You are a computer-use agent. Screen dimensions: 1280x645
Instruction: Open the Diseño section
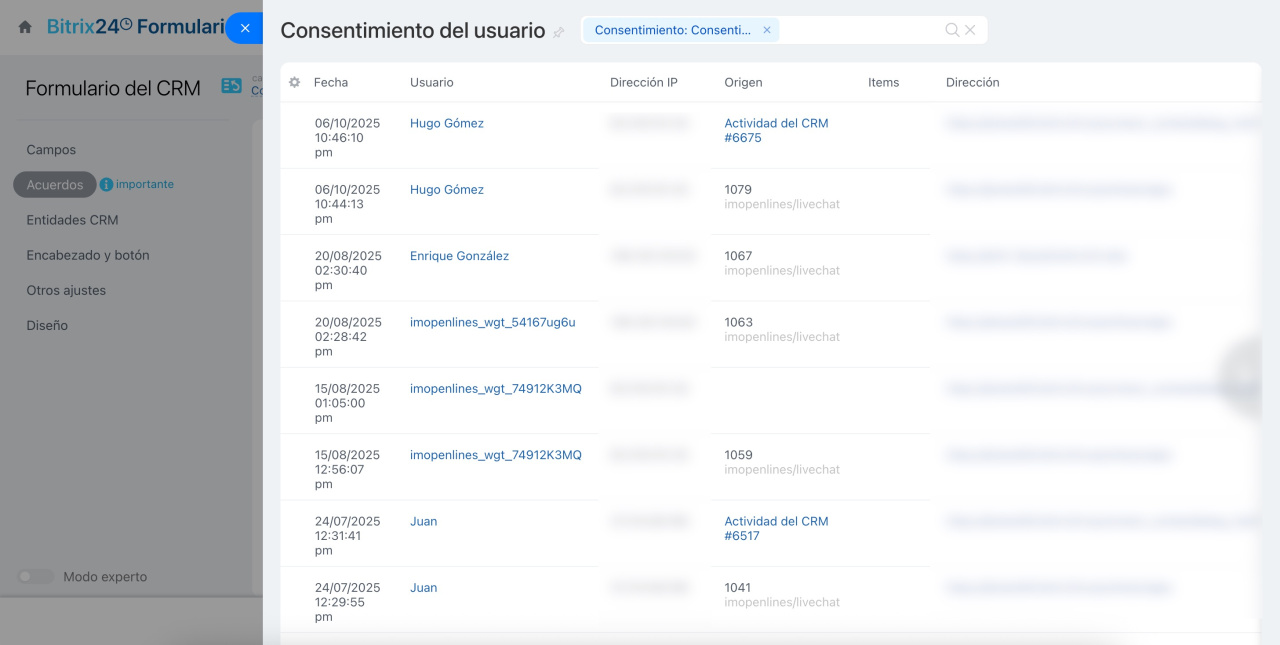point(47,325)
